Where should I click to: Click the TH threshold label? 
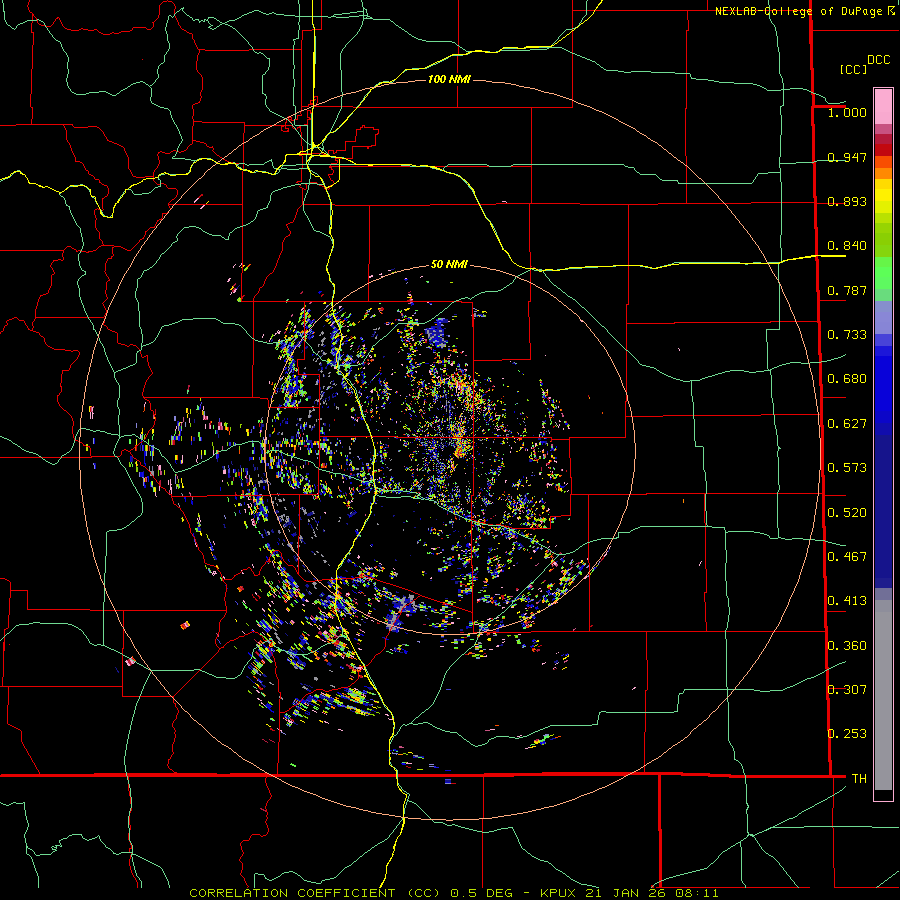(x=859, y=779)
